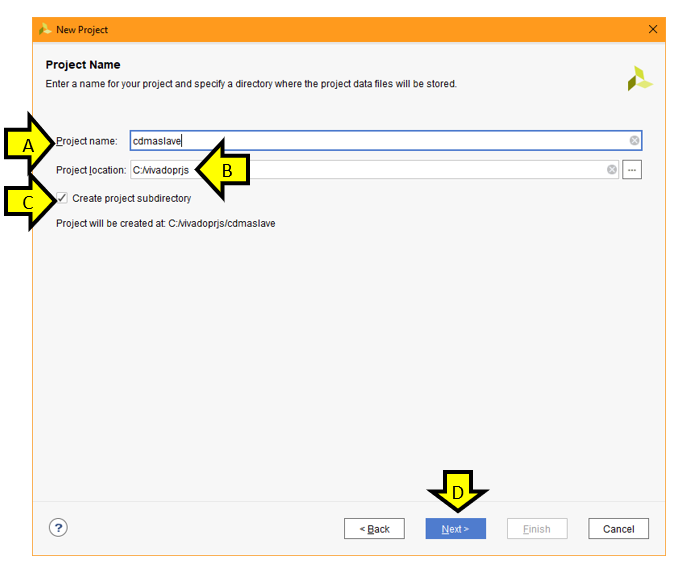Viewport: 673px width, 563px height.
Task: Click the yellow arrow labeled B
Action: pyautogui.click(x=223, y=170)
